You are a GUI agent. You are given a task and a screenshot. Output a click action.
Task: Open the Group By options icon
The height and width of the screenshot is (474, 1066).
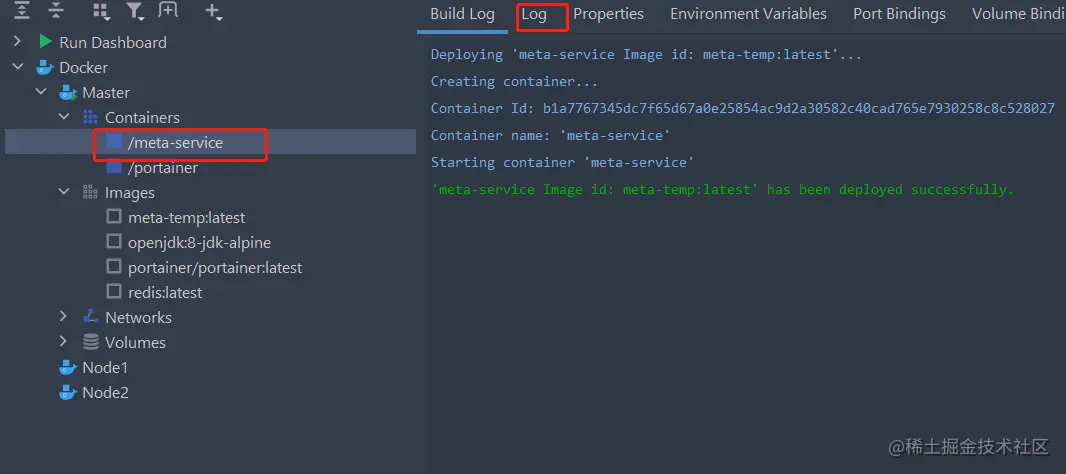[x=100, y=10]
